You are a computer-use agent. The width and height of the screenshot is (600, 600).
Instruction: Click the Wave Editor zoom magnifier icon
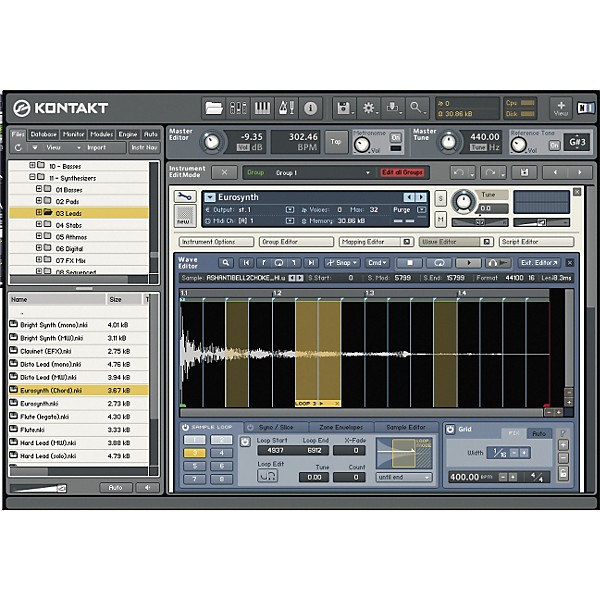(226, 262)
